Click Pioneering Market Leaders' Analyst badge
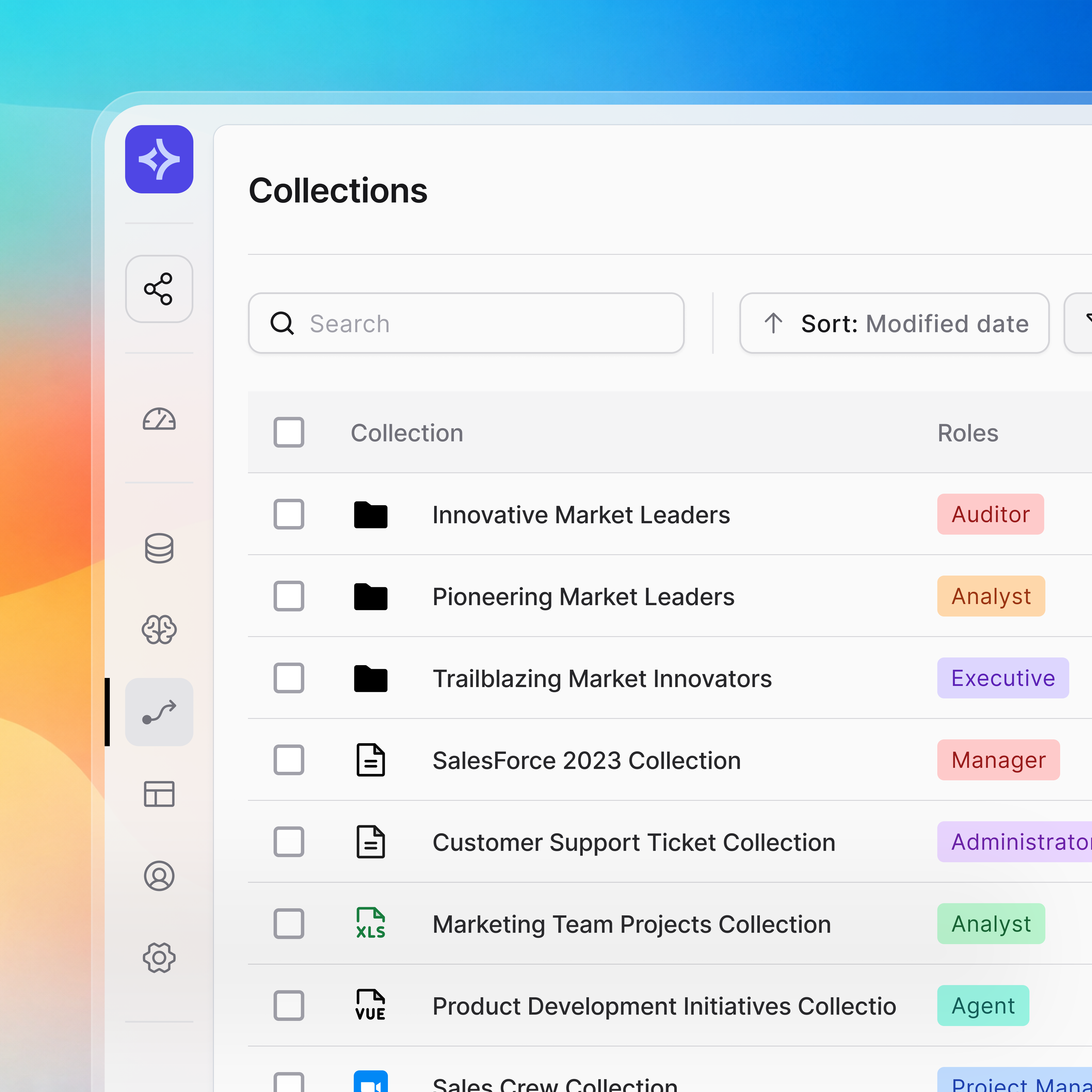Screen dimensions: 1092x1092 [991, 596]
